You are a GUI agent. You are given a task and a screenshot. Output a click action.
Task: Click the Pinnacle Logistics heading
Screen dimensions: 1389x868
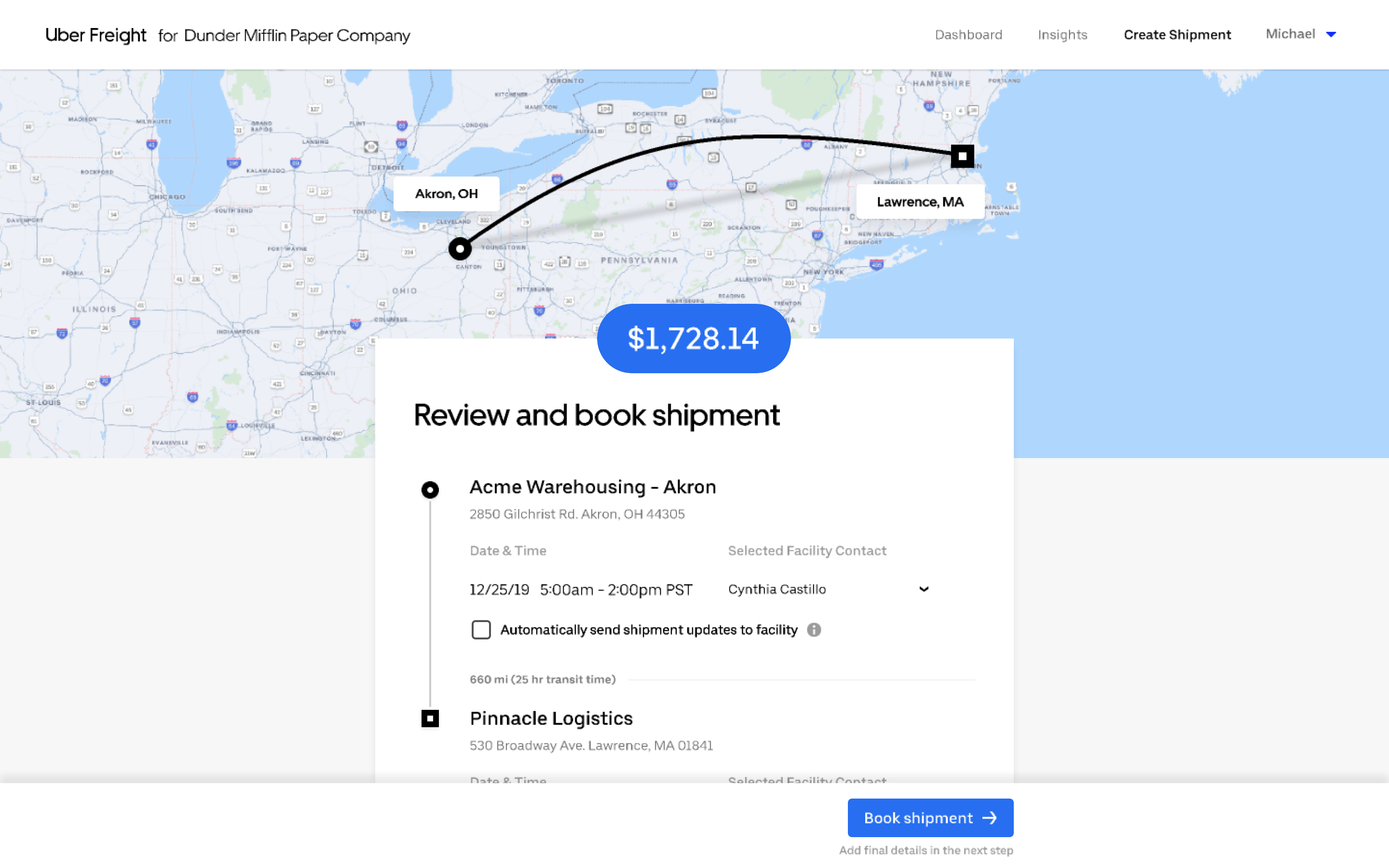tap(551, 718)
